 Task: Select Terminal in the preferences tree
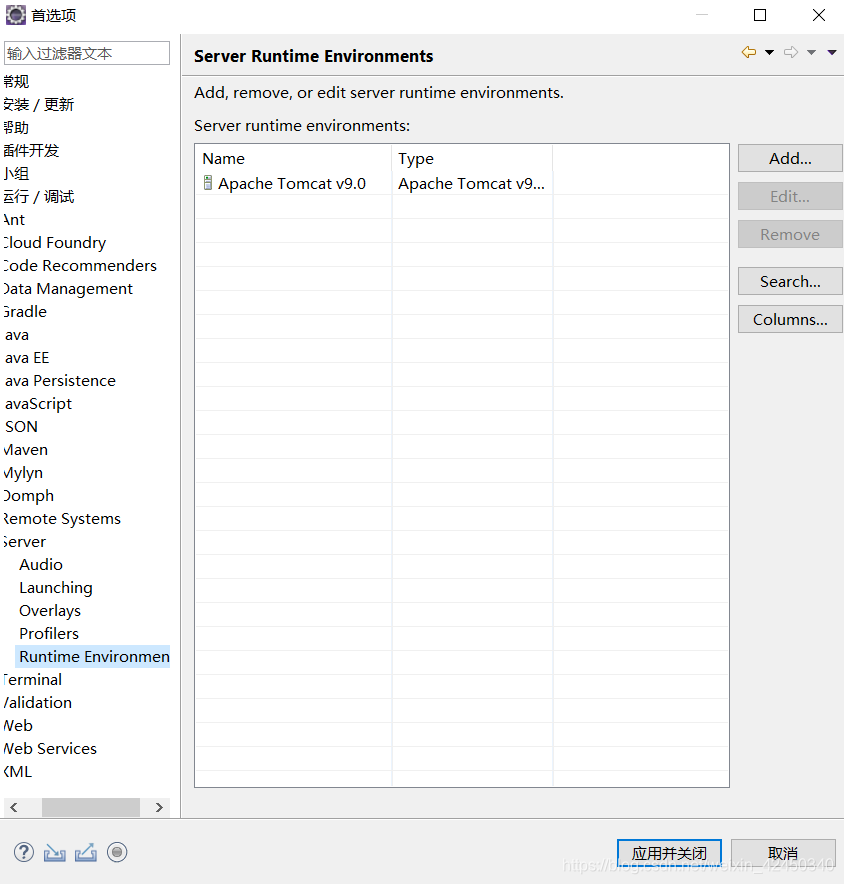(x=33, y=680)
